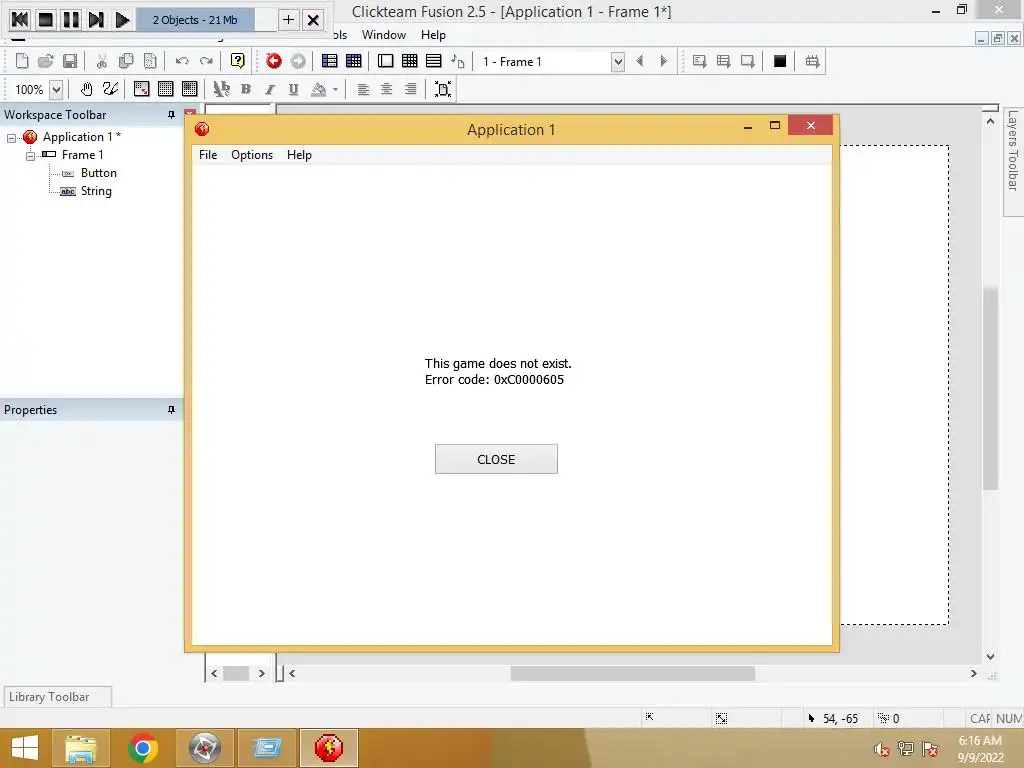The image size is (1024, 768).
Task: Click the red Back arrow icon
Action: (x=274, y=61)
